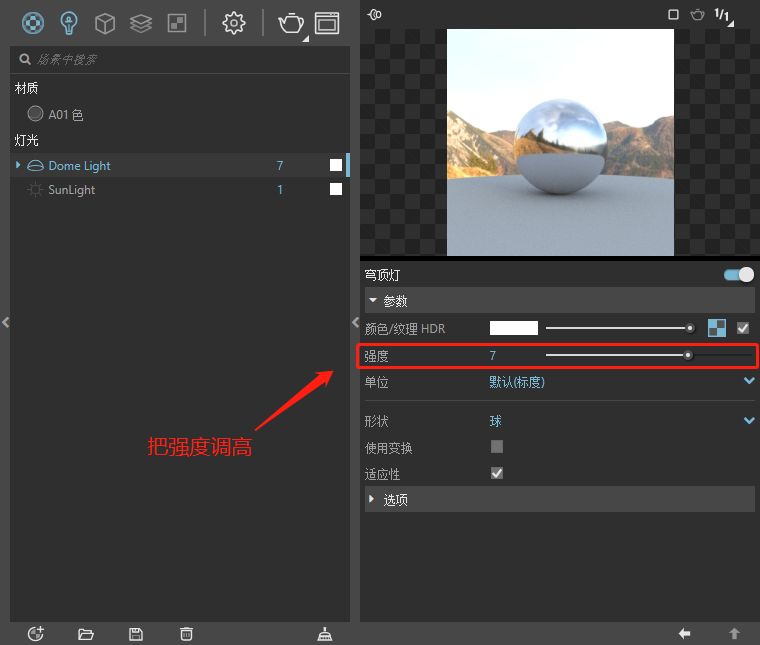
Task: Open the Settings gear tab
Action: (x=234, y=23)
